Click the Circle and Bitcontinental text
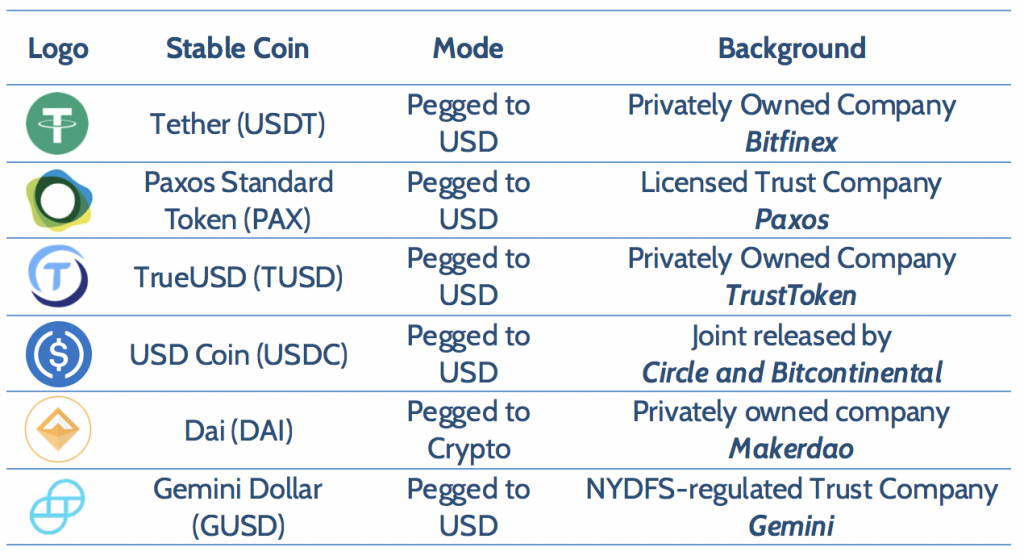Viewport: 1024px width, 560px height. pos(792,373)
